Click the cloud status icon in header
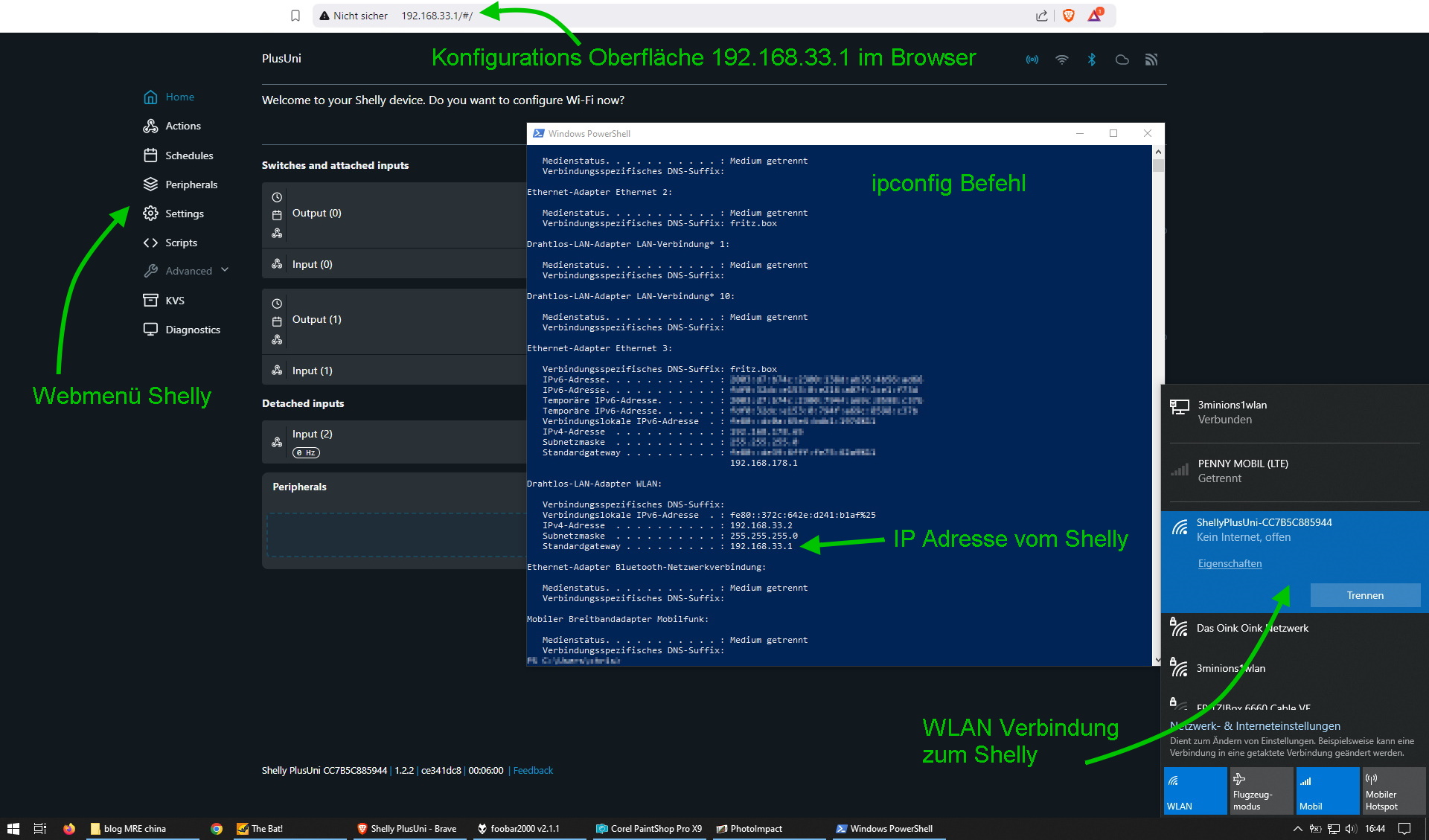 coord(1122,60)
